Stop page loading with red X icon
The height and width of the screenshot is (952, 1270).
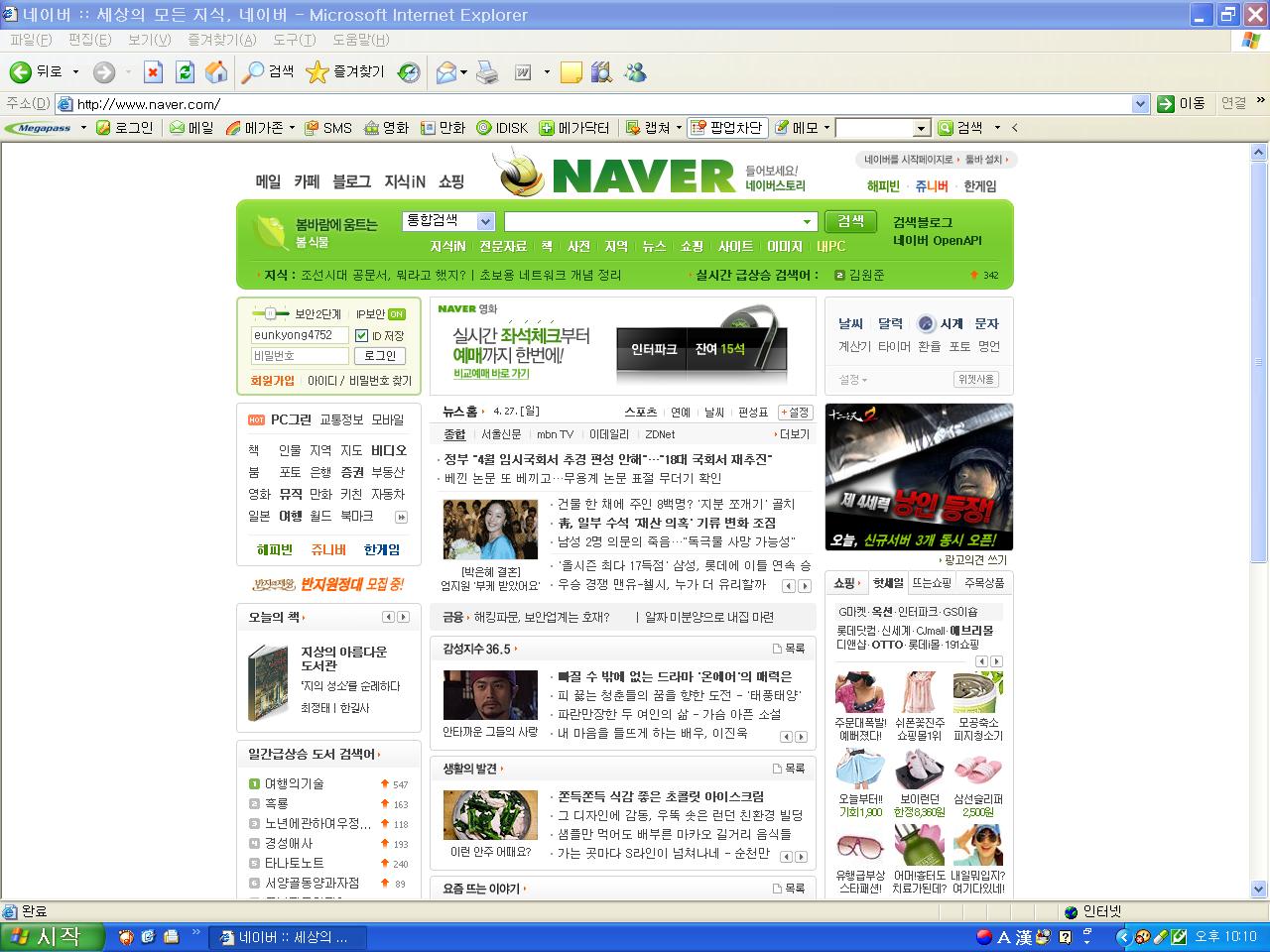[x=153, y=71]
